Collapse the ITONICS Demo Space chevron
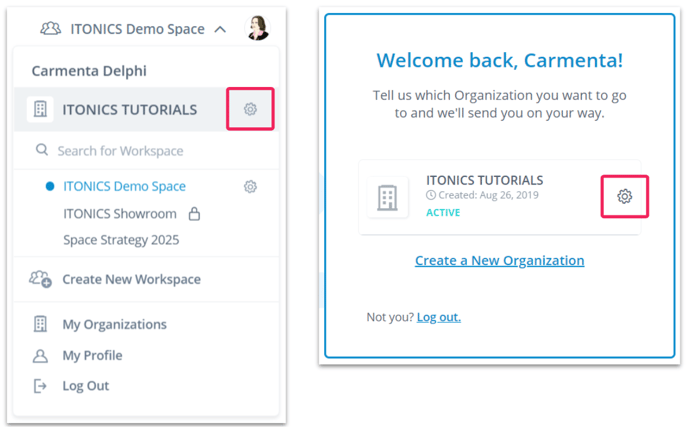 (220, 29)
